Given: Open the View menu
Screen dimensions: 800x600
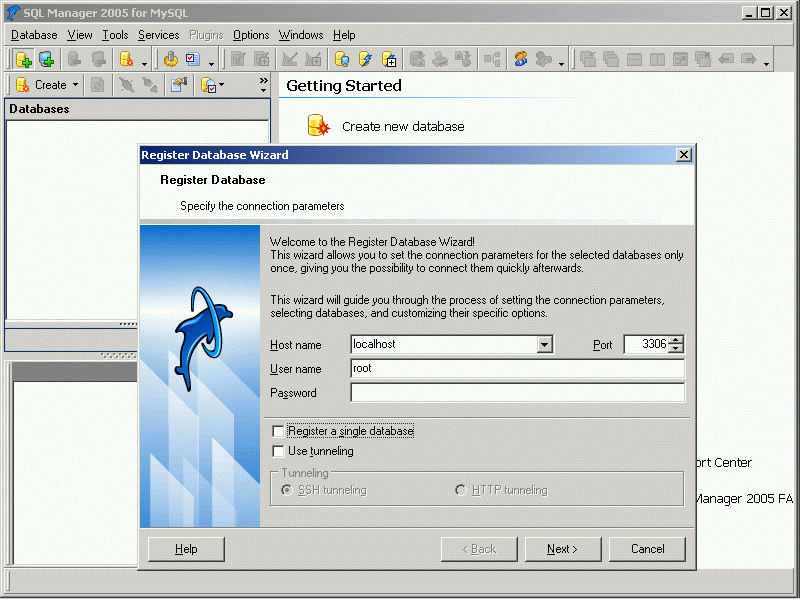Looking at the screenshot, I should [80, 35].
